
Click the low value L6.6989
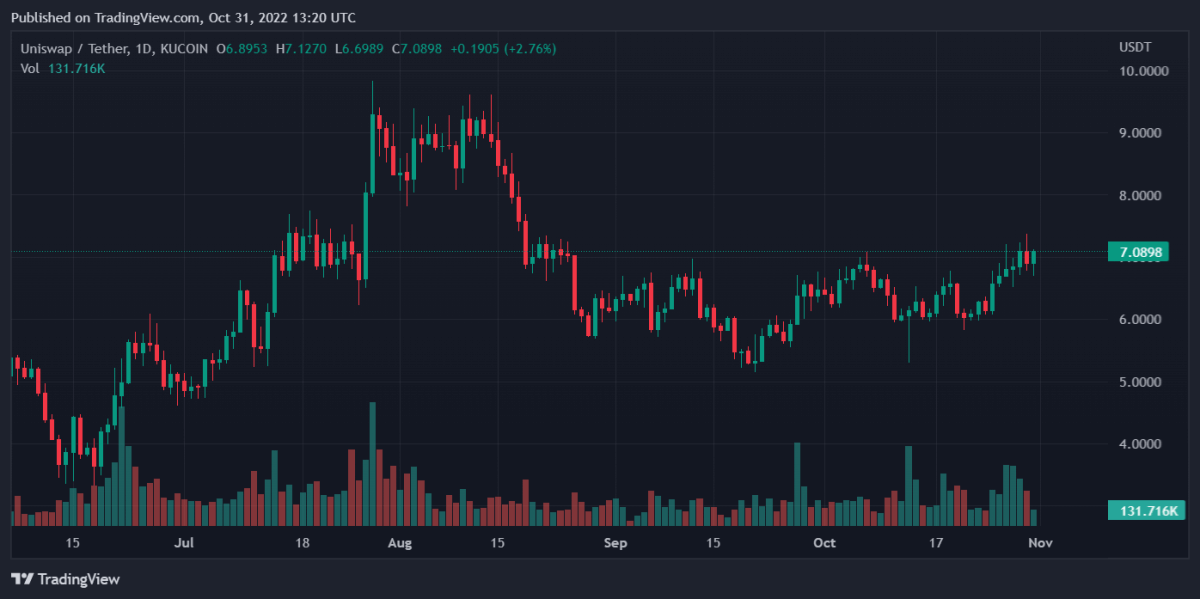pyautogui.click(x=360, y=48)
